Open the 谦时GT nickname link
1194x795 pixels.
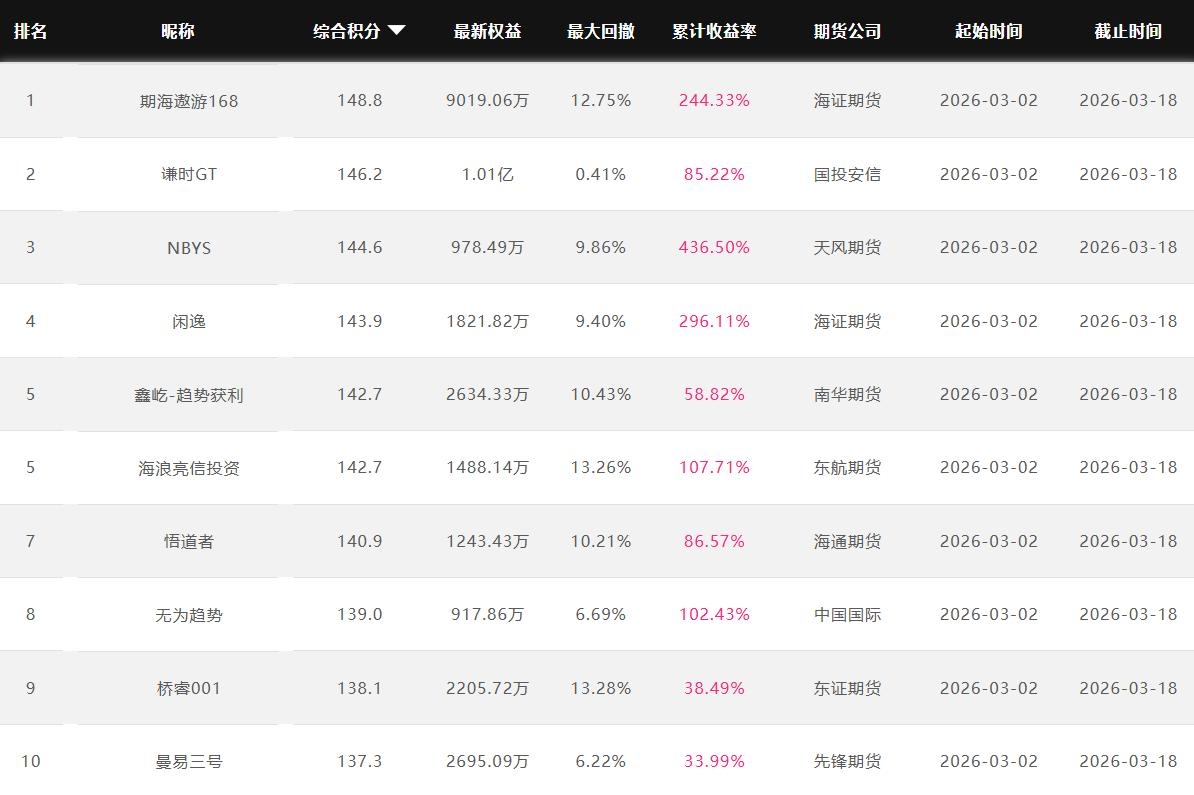[x=189, y=174]
